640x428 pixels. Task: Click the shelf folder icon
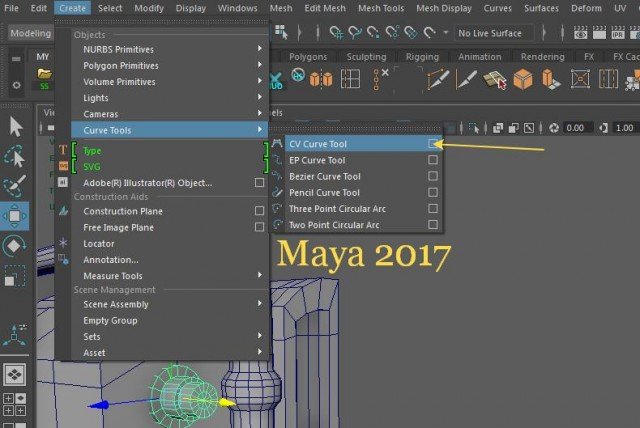coord(44,73)
